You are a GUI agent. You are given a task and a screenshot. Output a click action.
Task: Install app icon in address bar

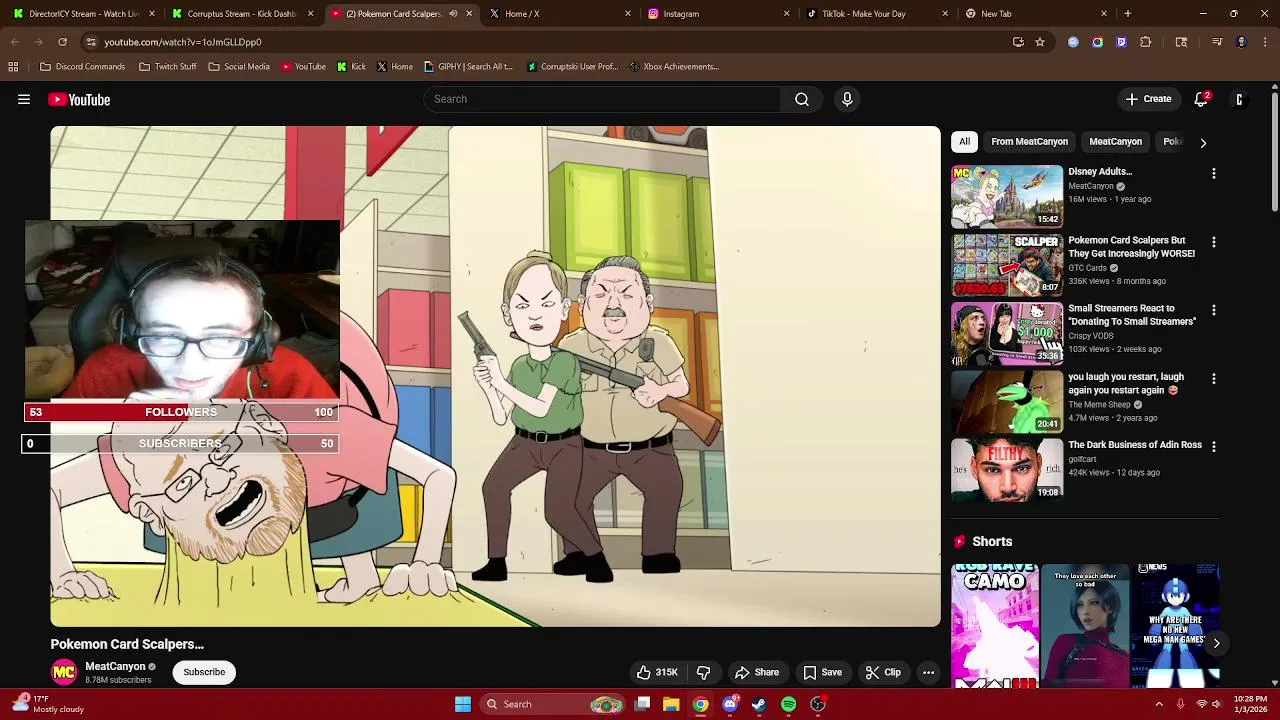pos(1018,42)
